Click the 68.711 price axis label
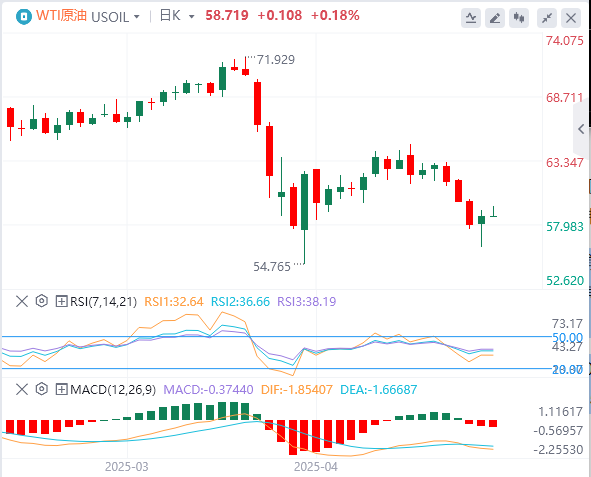591x477 pixels. click(565, 98)
